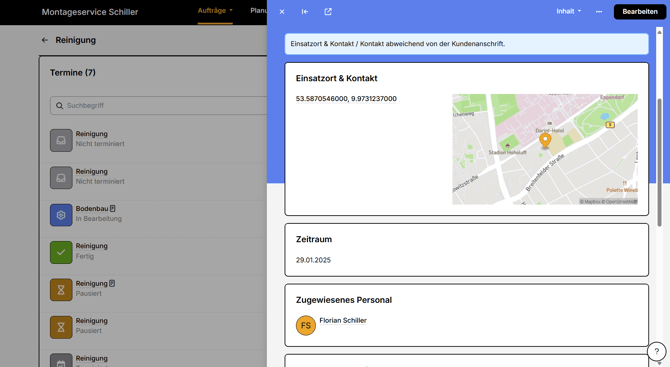
Task: Open the Inhalt dropdown
Action: pos(569,12)
